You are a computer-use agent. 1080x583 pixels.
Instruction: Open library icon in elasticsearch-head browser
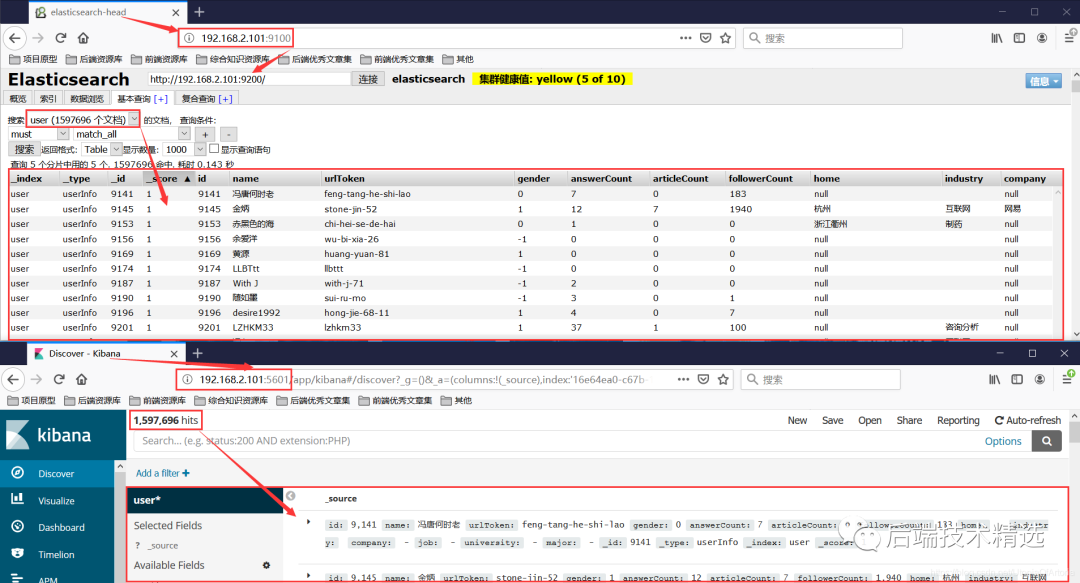997,38
